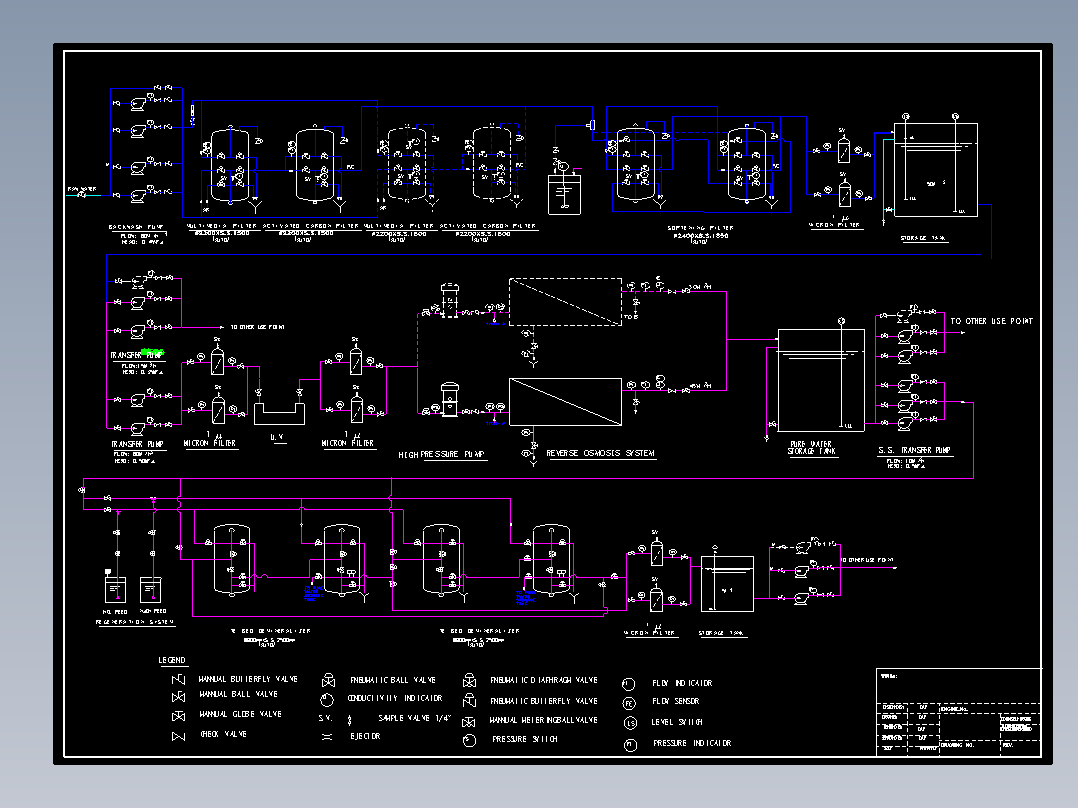Click the S.S. TRANSFER PUMP label
Viewport: 1078px width, 808px height.
914,450
